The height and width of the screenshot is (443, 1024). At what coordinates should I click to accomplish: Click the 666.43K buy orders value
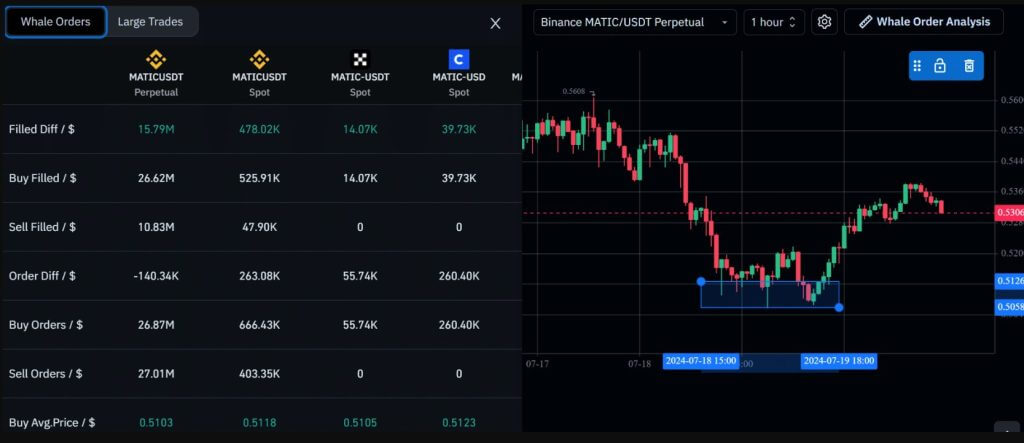tap(259, 325)
